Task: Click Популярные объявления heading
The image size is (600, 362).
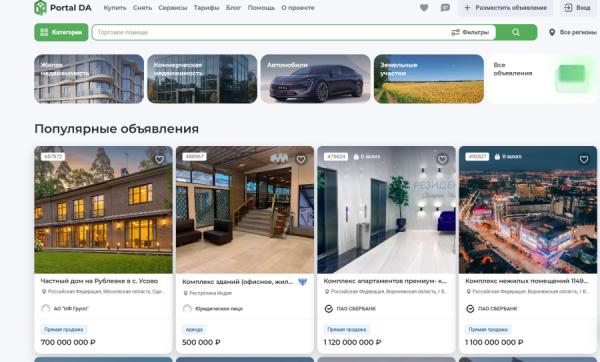Action: tap(116, 129)
